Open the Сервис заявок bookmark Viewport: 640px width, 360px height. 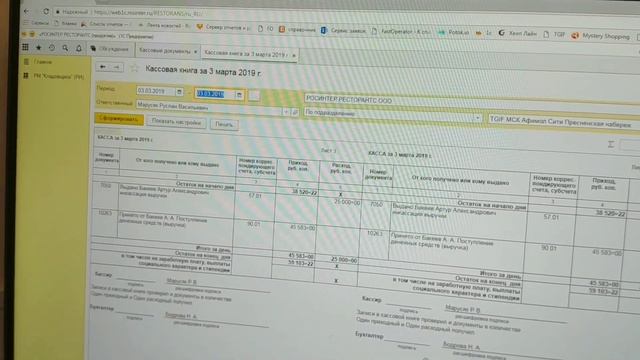[x=344, y=31]
